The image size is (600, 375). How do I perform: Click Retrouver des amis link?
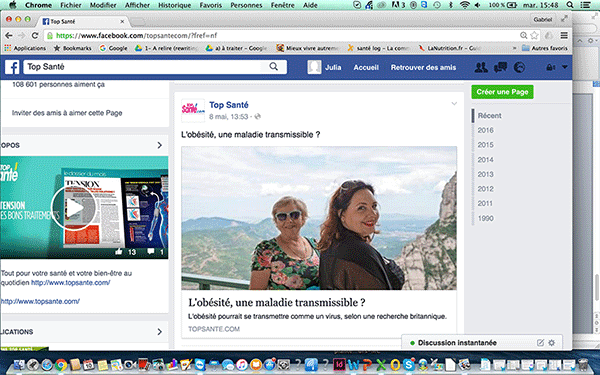click(423, 67)
